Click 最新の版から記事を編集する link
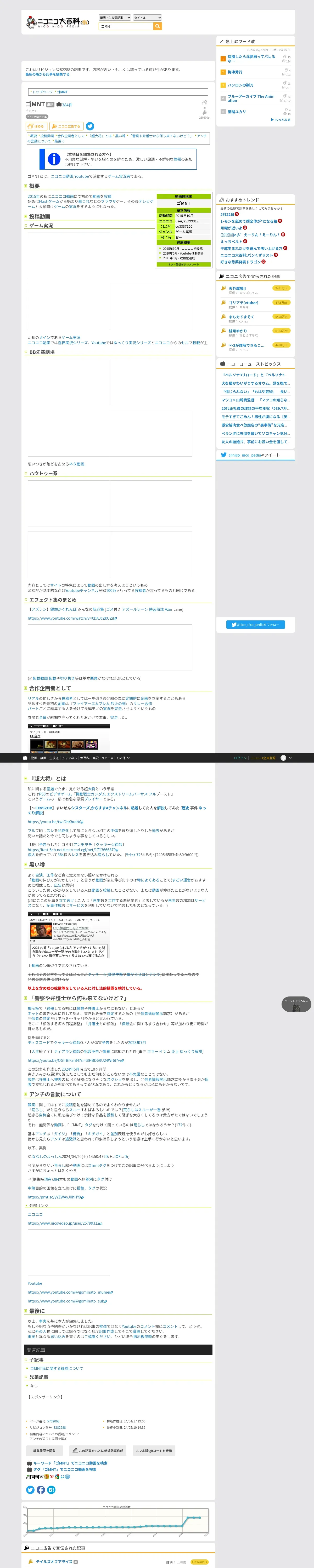Screen dimensions: 314x1568 pos(48,74)
